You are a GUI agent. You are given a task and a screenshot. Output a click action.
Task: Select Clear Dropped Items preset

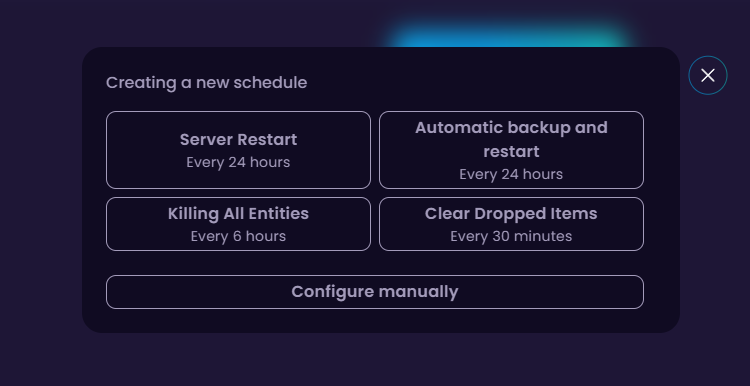tap(511, 224)
